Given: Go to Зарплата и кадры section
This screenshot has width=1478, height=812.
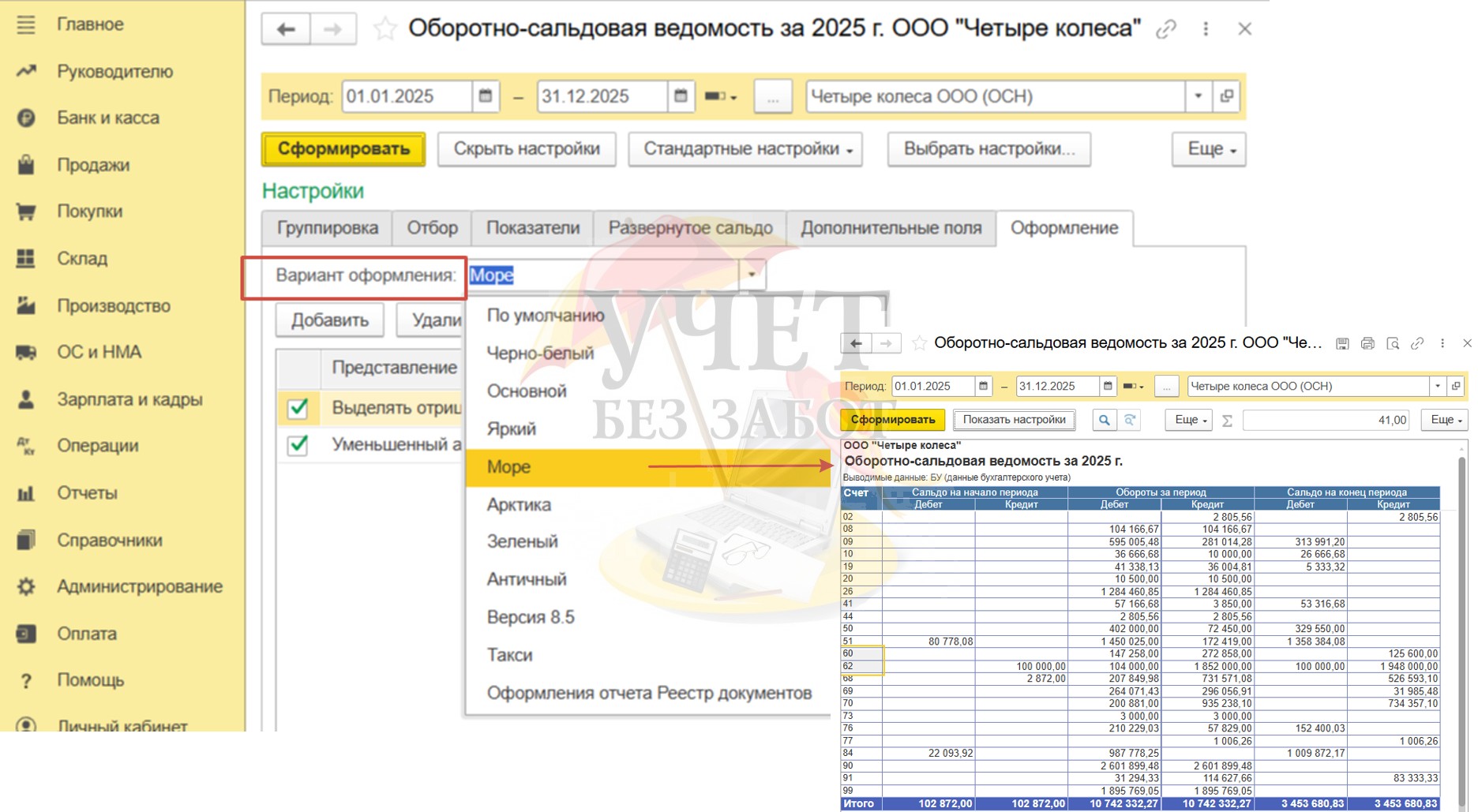Looking at the screenshot, I should [x=129, y=399].
